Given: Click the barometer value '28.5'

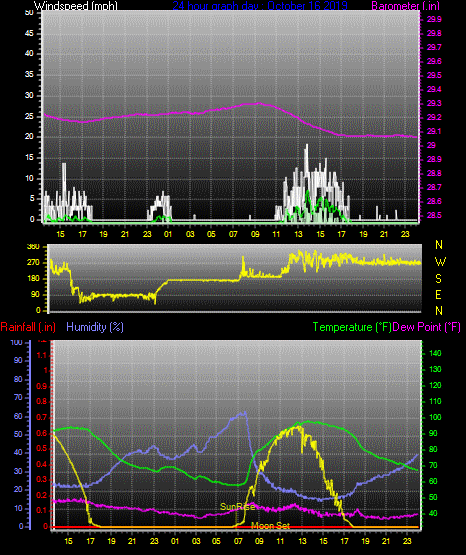Looking at the screenshot, I should (434, 216).
